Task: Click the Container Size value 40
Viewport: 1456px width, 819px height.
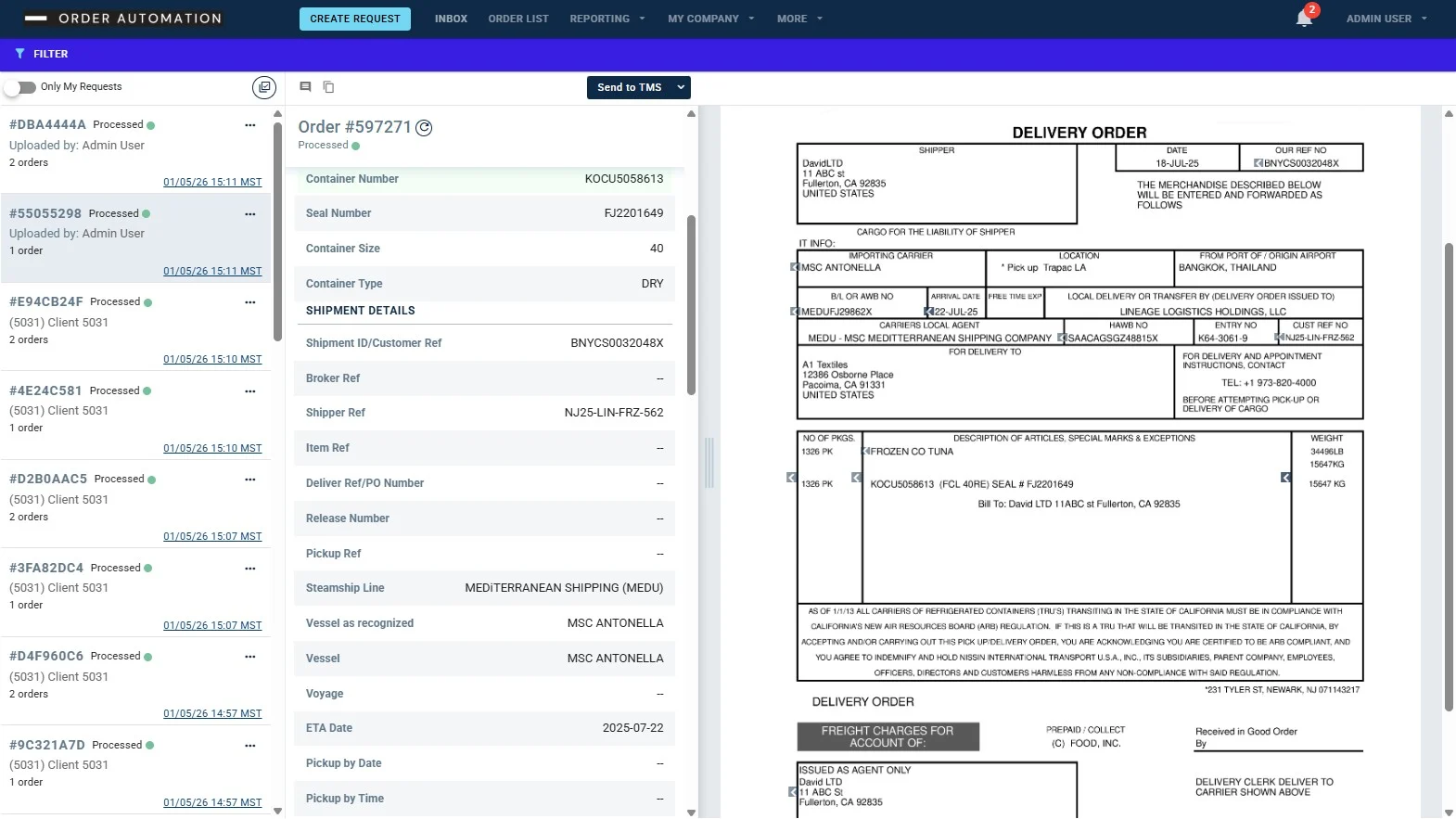Action: click(x=657, y=249)
